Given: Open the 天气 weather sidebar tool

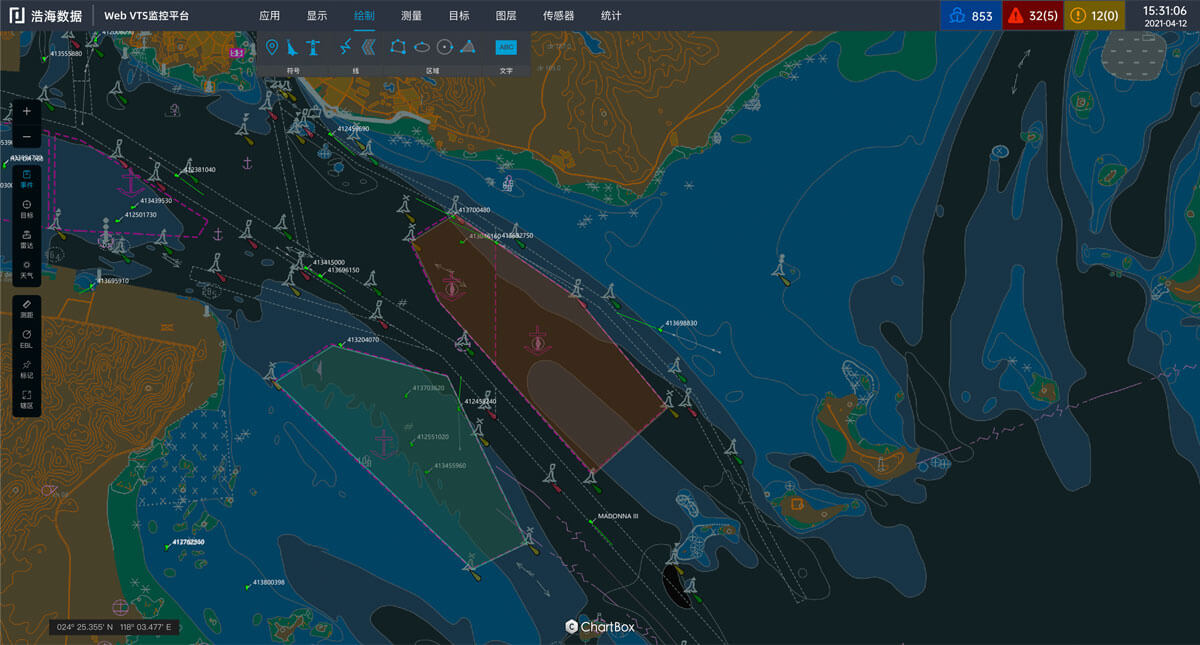Looking at the screenshot, I should click(27, 269).
